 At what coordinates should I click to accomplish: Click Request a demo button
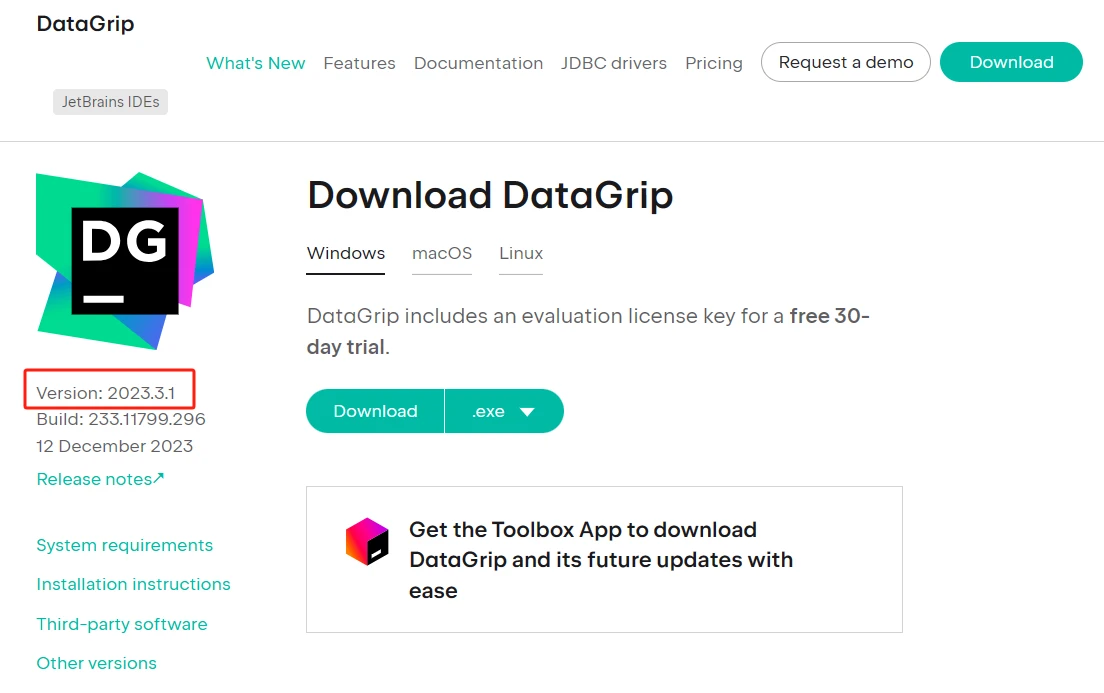click(x=846, y=62)
